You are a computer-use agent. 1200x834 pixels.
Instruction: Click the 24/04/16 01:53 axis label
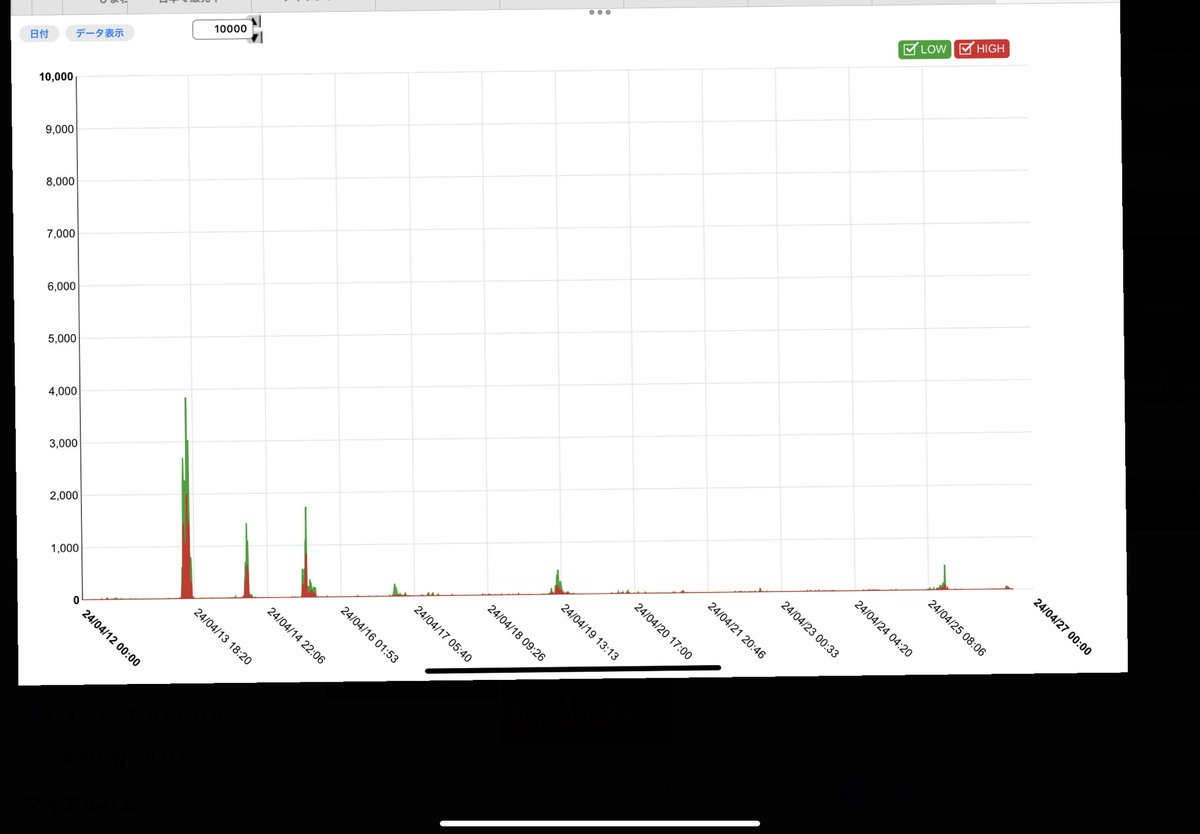(x=369, y=634)
